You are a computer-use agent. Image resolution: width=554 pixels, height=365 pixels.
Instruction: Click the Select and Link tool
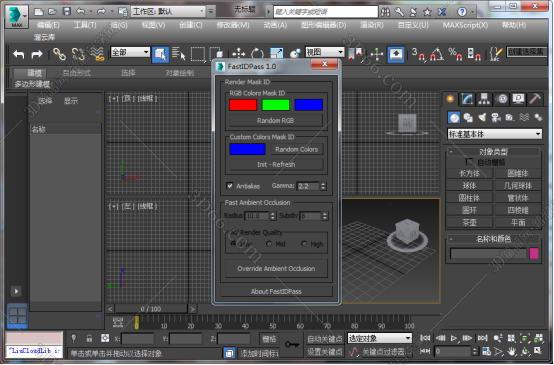[x=59, y=54]
